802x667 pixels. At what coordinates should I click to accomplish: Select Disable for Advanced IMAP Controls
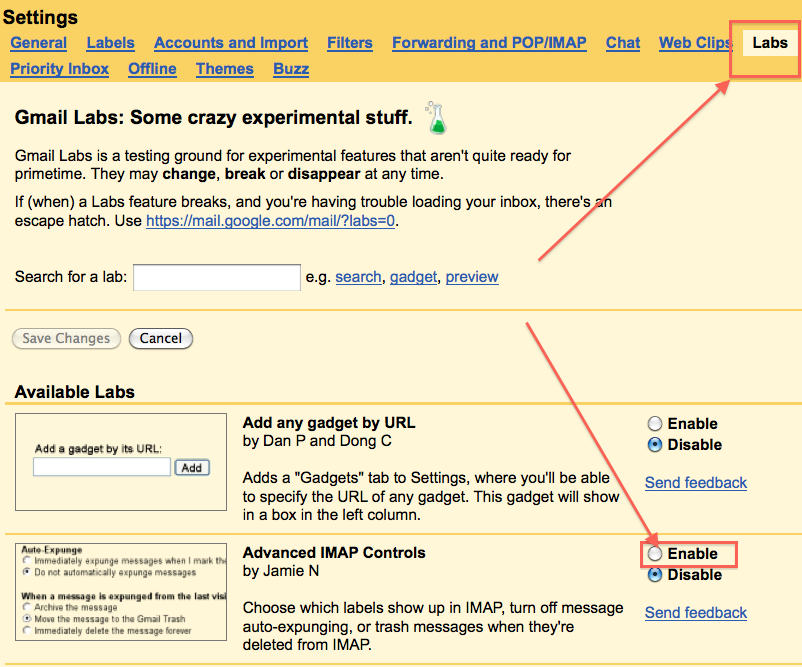tap(655, 575)
